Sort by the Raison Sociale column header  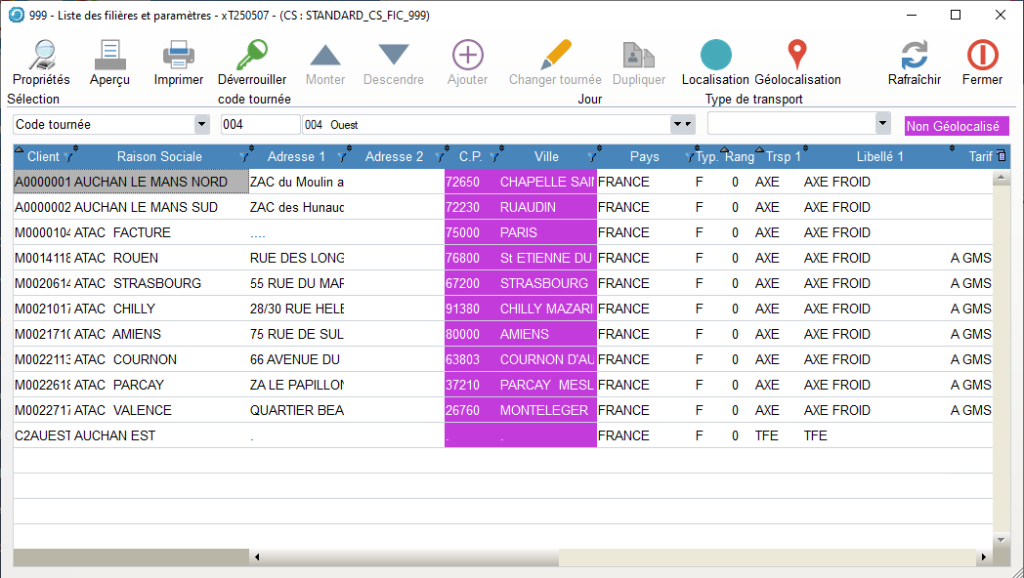click(x=159, y=157)
